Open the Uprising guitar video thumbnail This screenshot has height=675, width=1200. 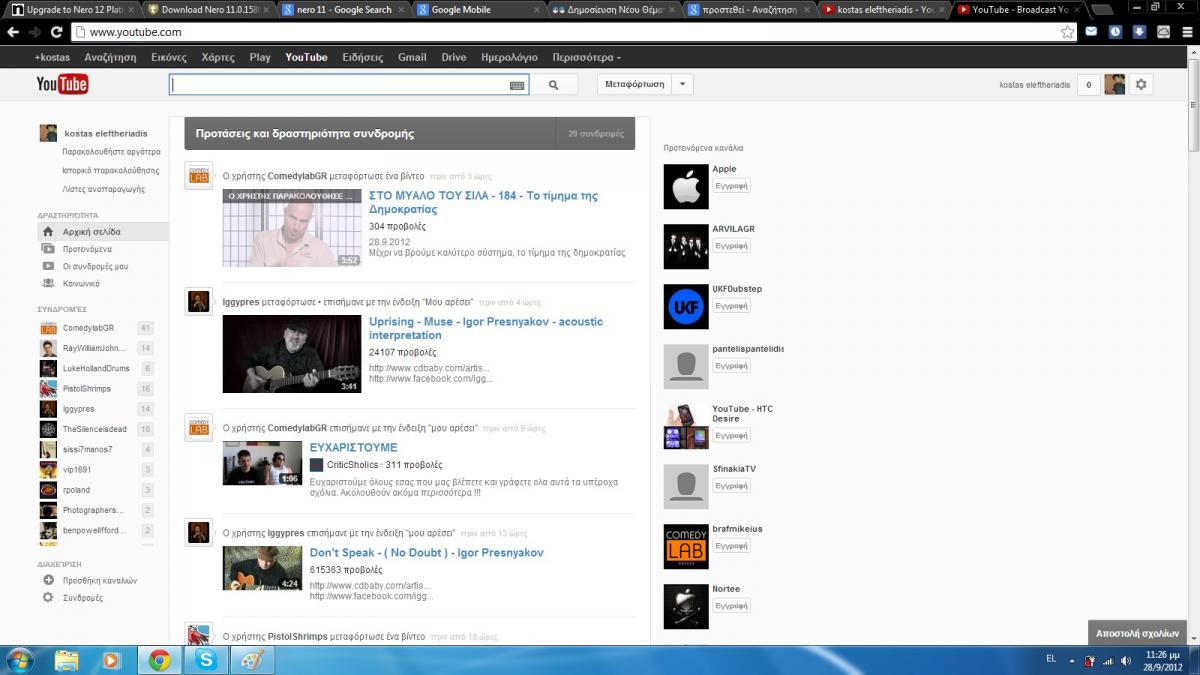point(292,354)
